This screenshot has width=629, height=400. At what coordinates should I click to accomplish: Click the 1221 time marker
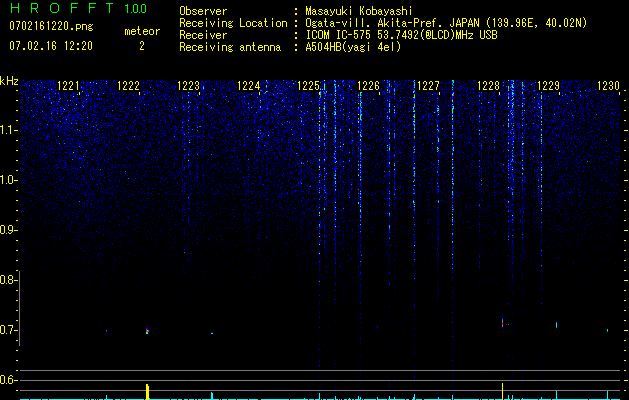pyautogui.click(x=68, y=86)
